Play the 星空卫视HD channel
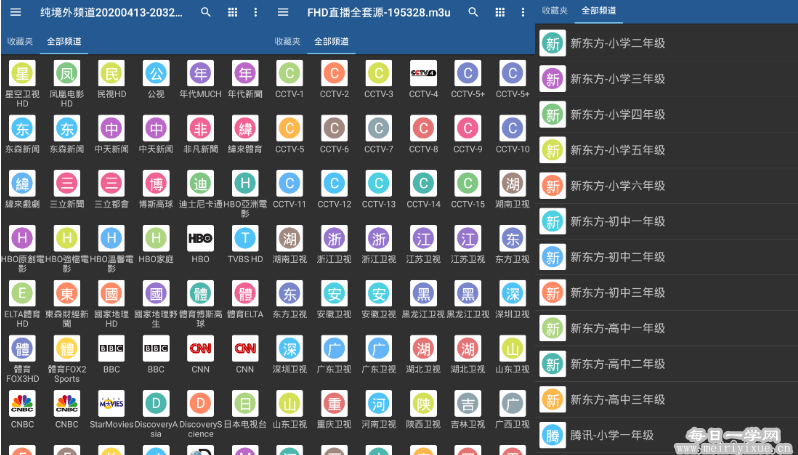The image size is (798, 455). [22, 83]
